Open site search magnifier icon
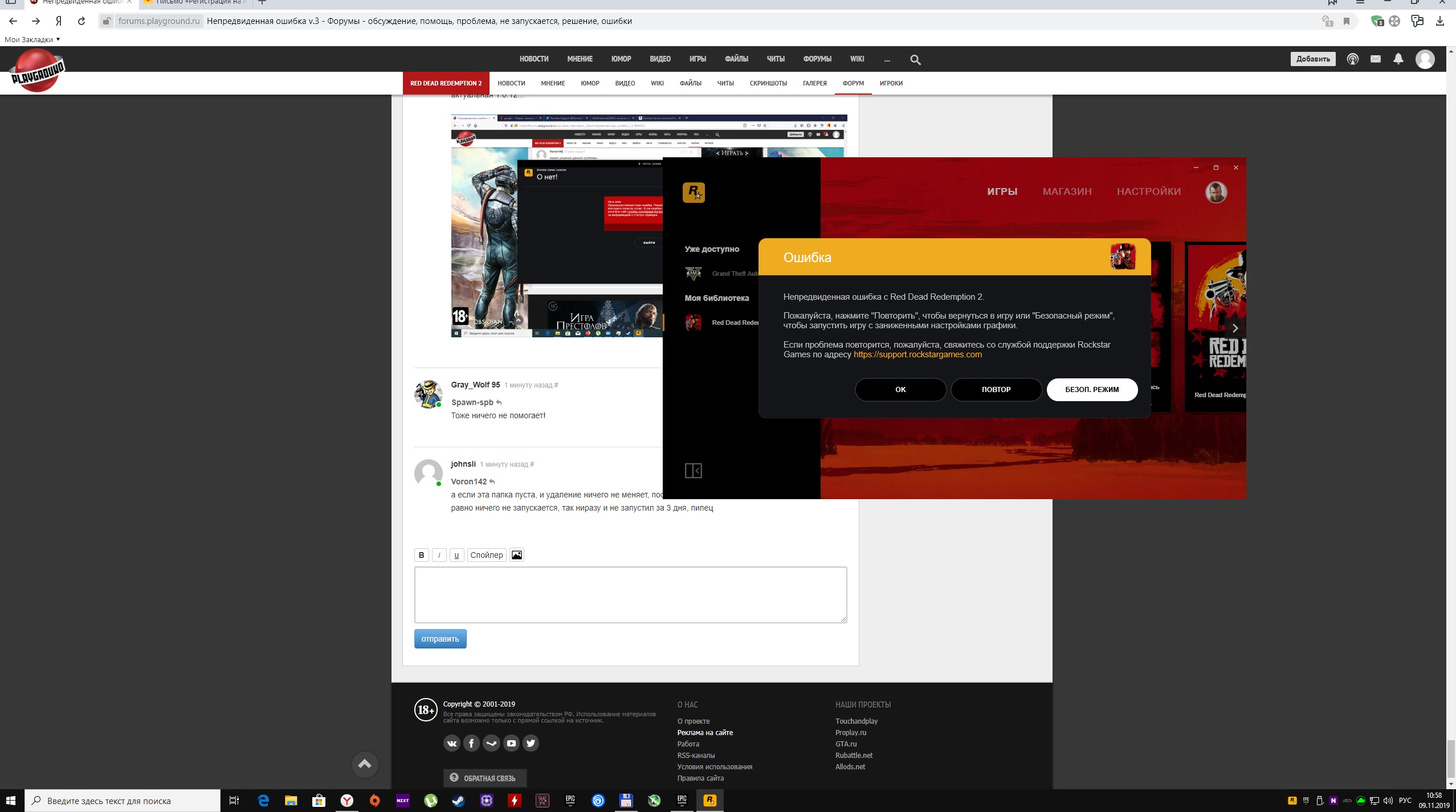This screenshot has width=1456, height=812. coord(915,59)
